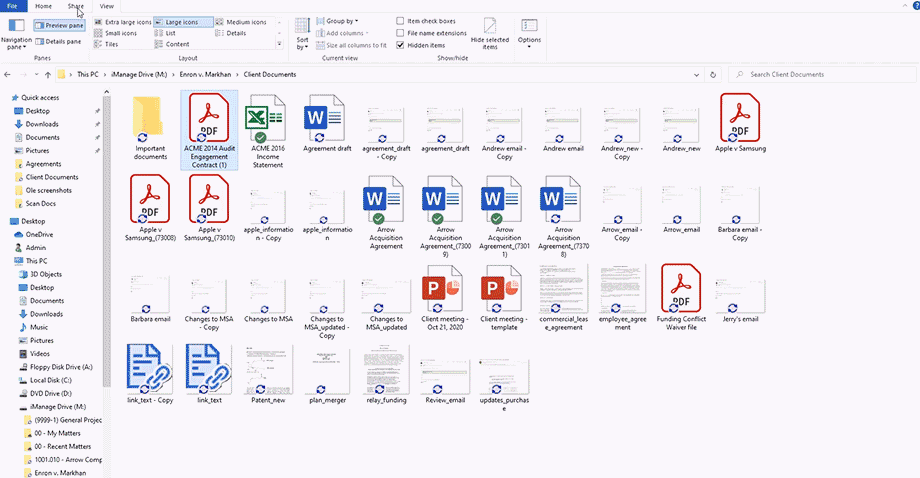Expand the Group by dropdown
Viewport: 920px width, 478px height.
pos(341,21)
